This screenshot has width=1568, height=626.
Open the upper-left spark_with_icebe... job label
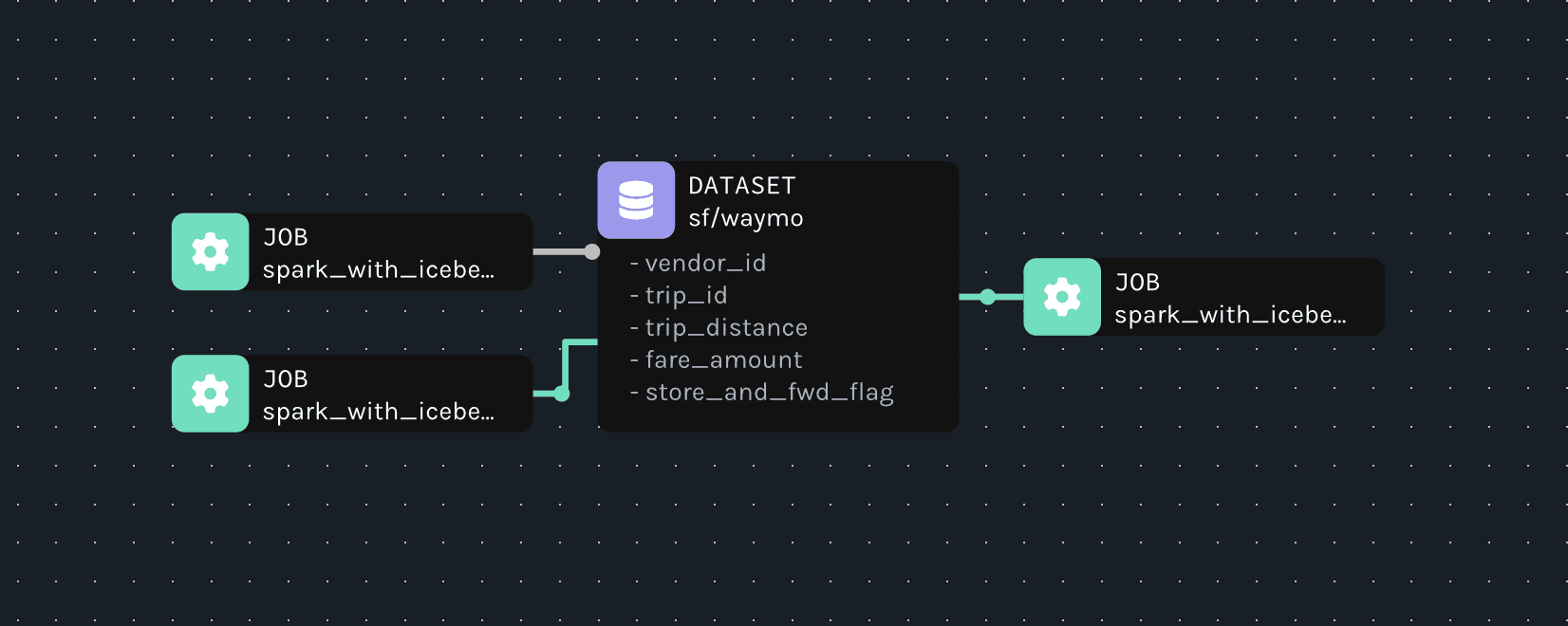coord(378,269)
